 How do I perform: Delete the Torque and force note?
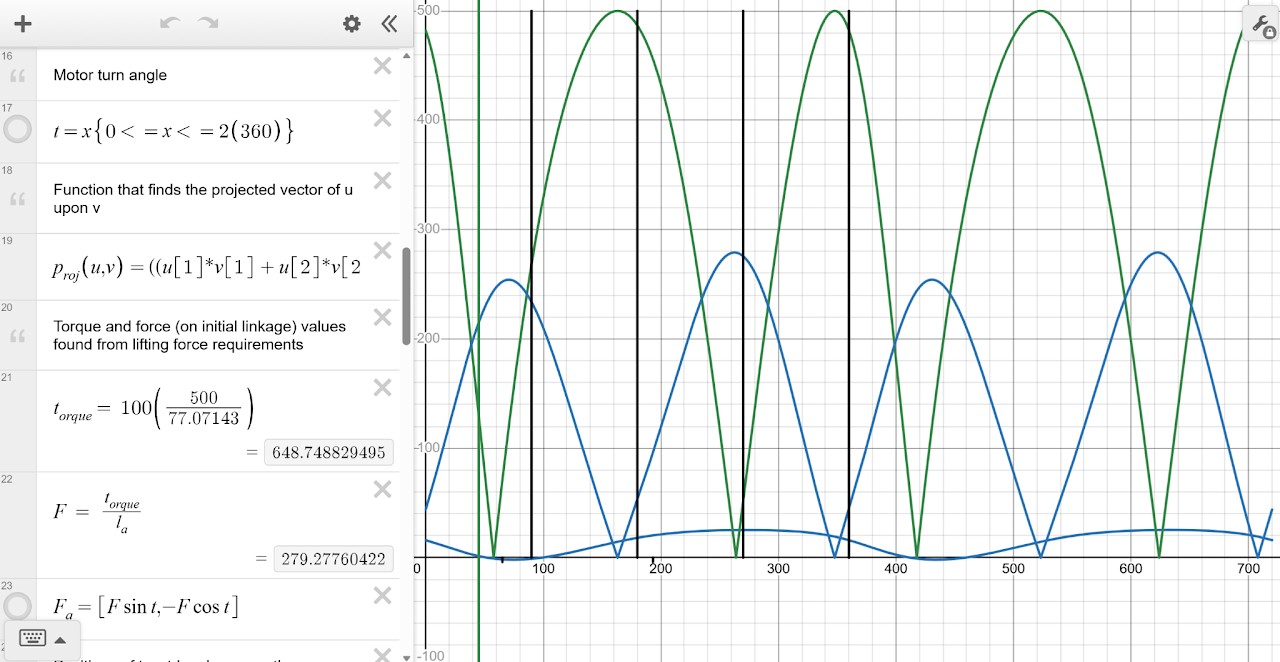tap(382, 317)
